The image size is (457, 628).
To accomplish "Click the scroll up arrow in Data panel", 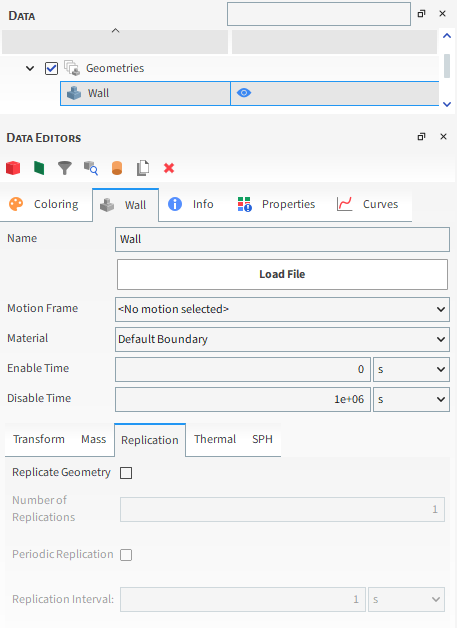I will coord(447,36).
